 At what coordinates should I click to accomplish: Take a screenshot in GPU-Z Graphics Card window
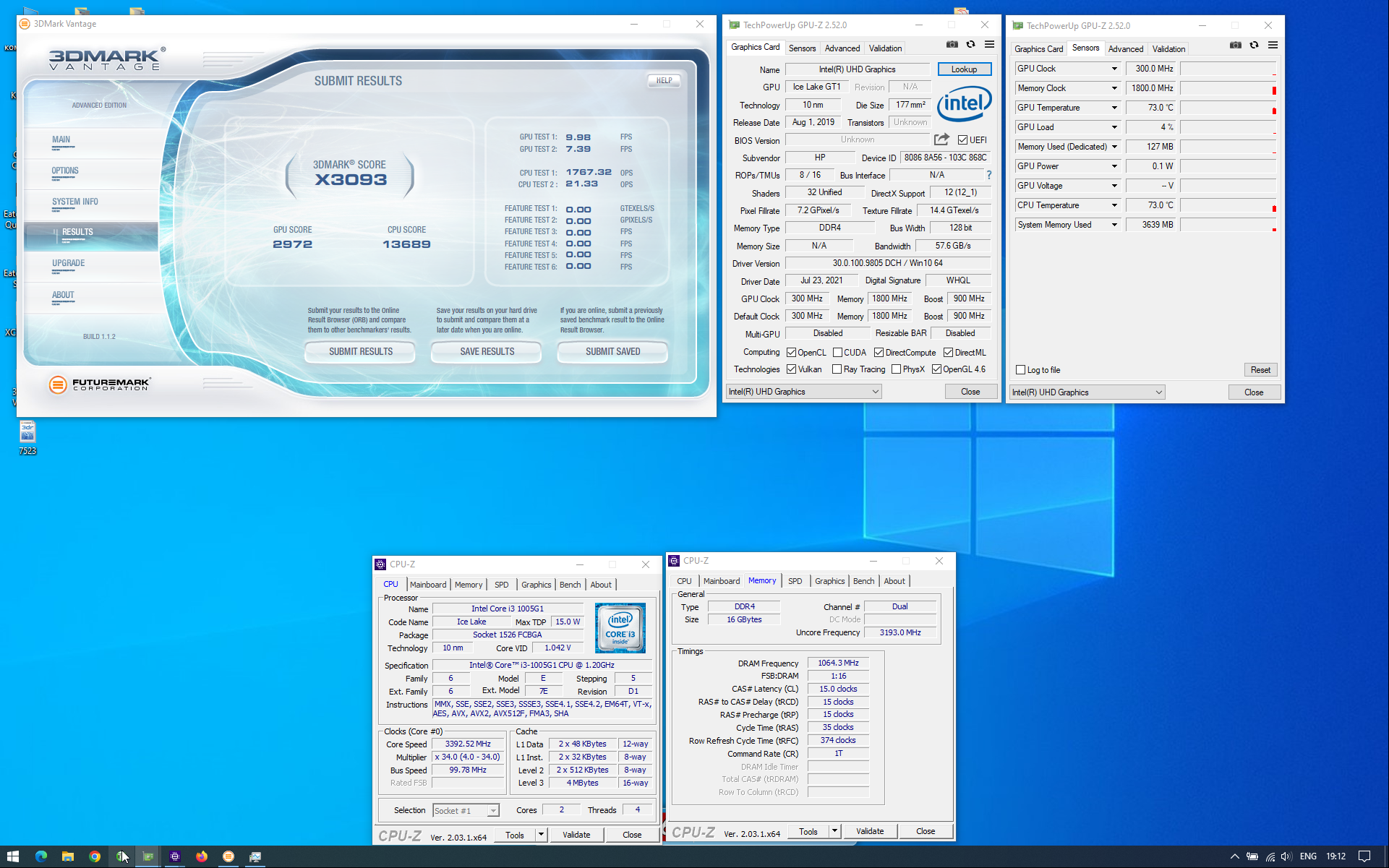[x=952, y=45]
